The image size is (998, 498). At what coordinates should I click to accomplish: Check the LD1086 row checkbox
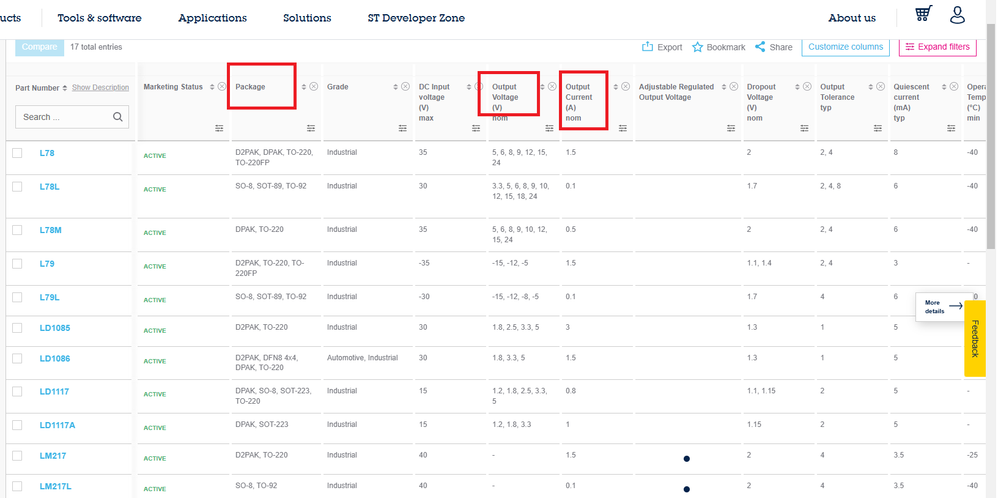(x=17, y=359)
